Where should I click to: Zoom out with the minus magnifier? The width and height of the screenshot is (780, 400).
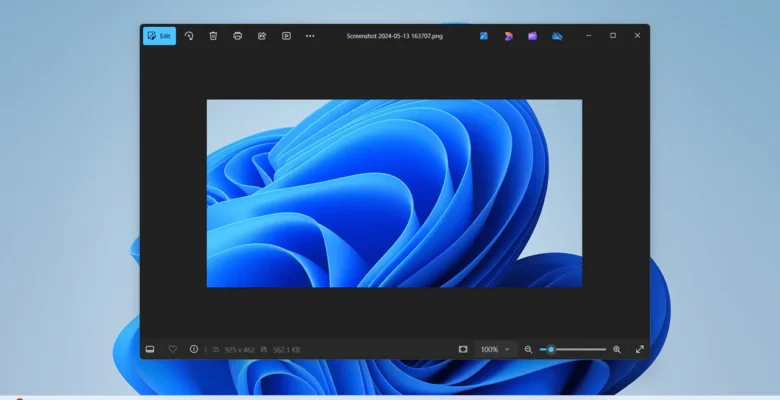pyautogui.click(x=529, y=349)
